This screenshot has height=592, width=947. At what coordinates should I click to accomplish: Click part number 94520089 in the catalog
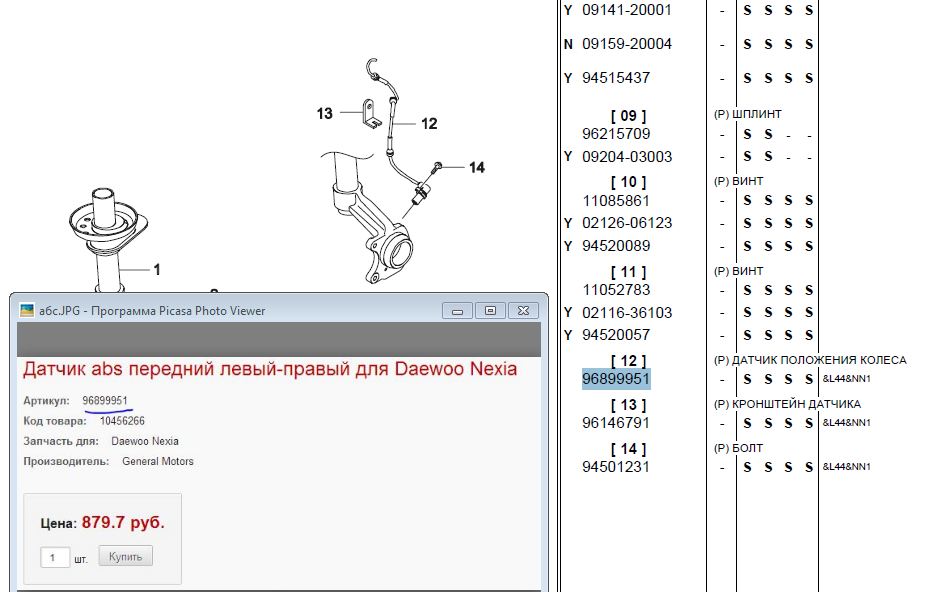point(616,246)
